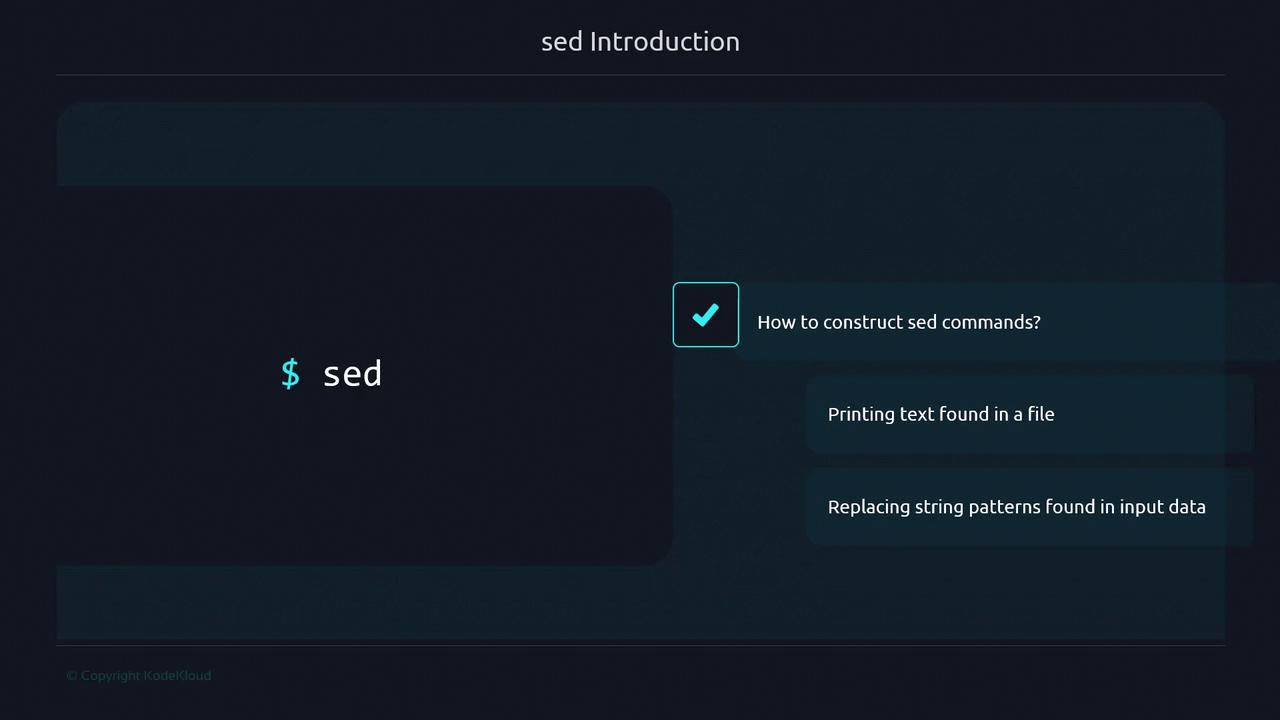Click the cyan dollar prompt symbol
Viewport: 1280px width, 720px height.
click(290, 373)
